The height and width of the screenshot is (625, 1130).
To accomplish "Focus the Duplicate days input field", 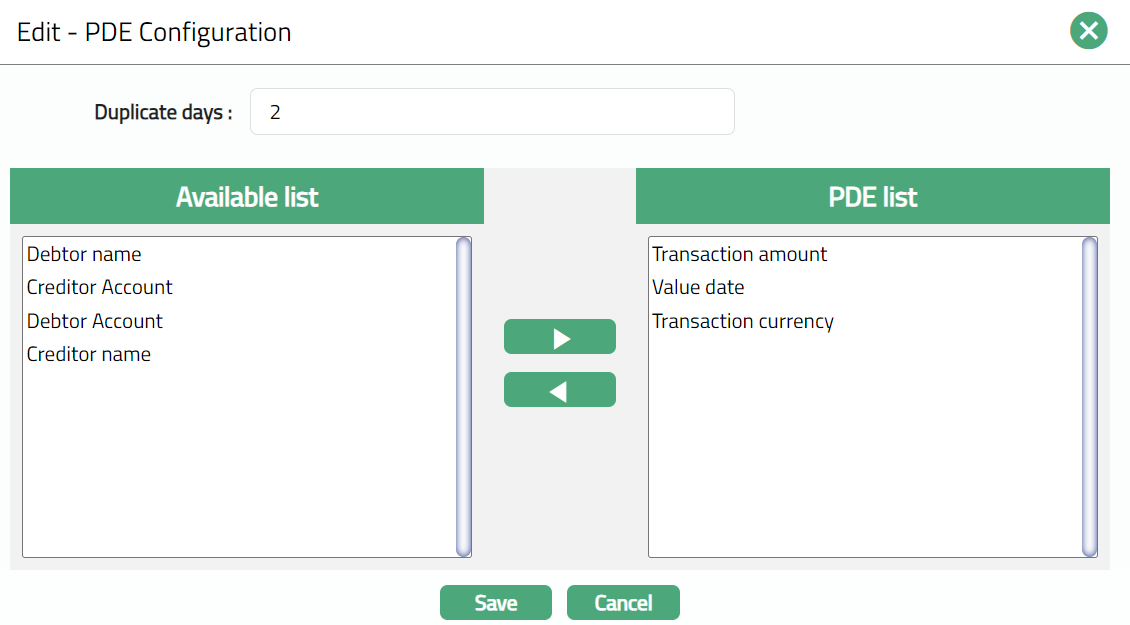I will [492, 112].
